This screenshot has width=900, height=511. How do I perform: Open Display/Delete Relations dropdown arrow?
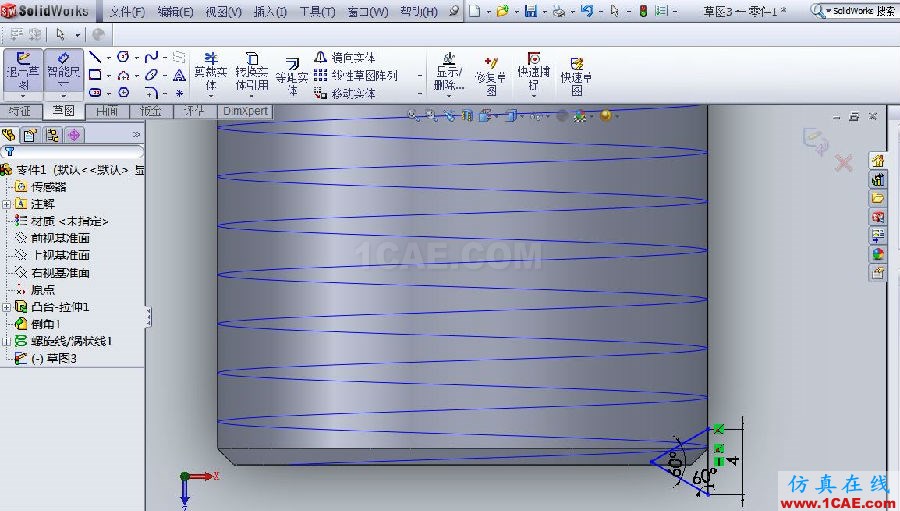point(449,96)
